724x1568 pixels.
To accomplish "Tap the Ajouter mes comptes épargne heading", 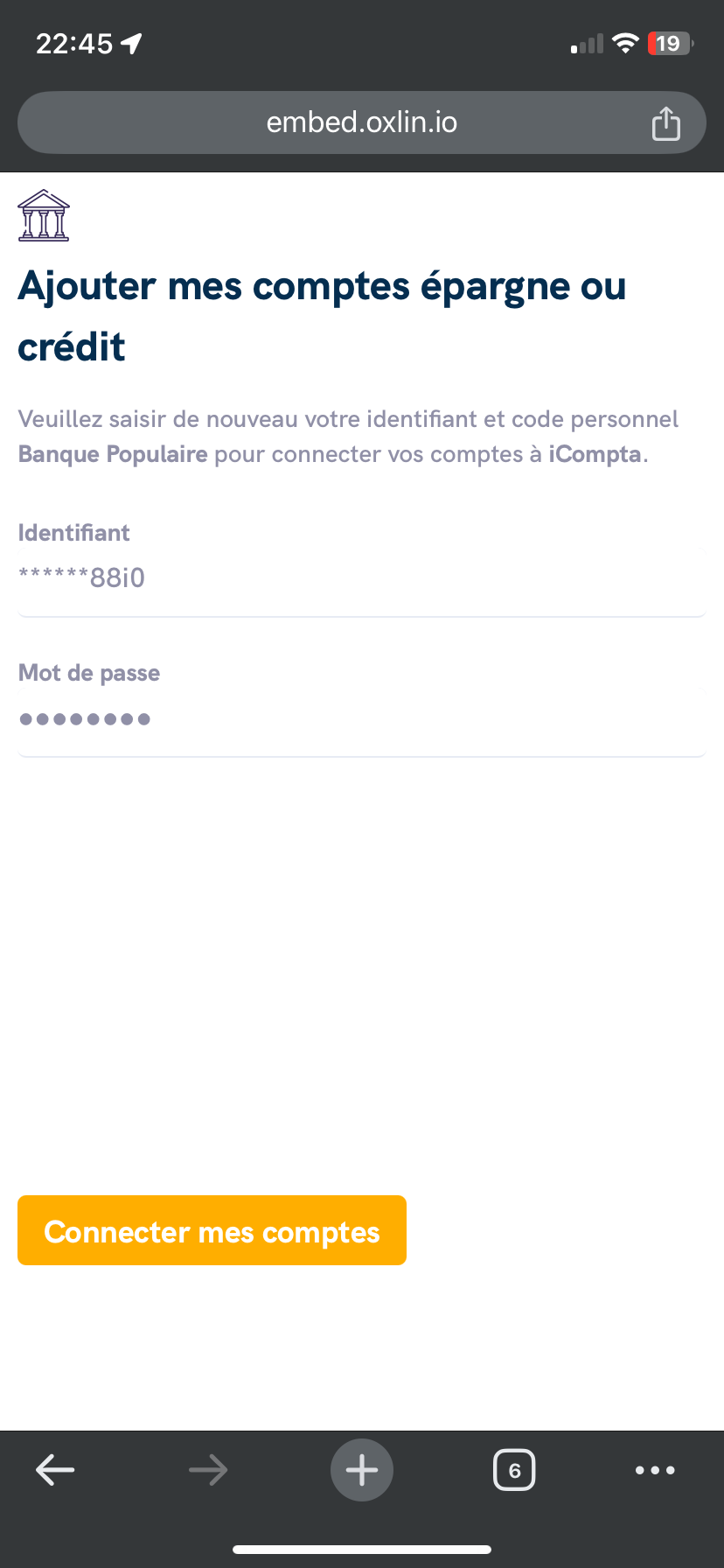I will (x=322, y=316).
